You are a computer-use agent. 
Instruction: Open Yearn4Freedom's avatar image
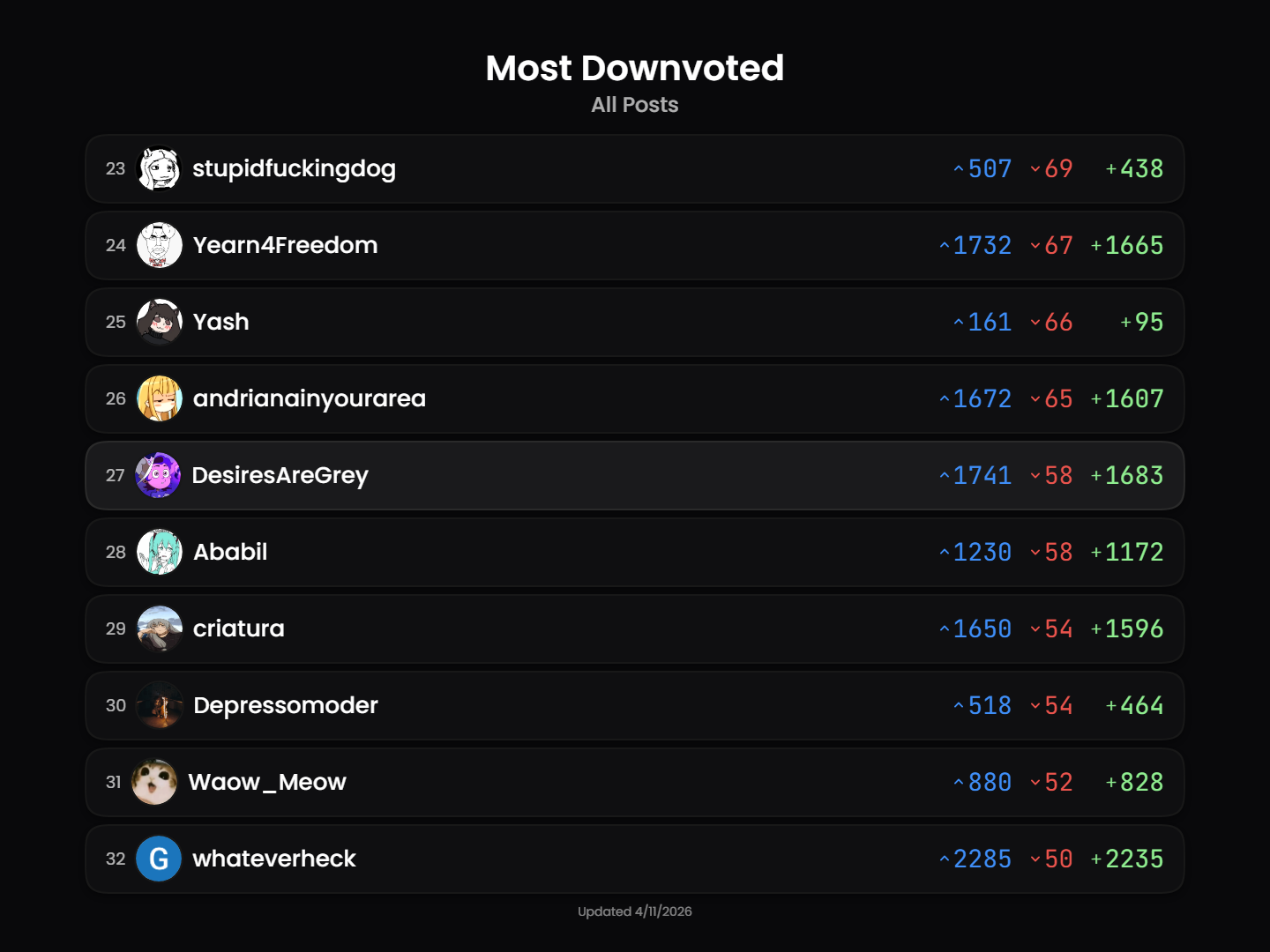pyautogui.click(x=160, y=245)
